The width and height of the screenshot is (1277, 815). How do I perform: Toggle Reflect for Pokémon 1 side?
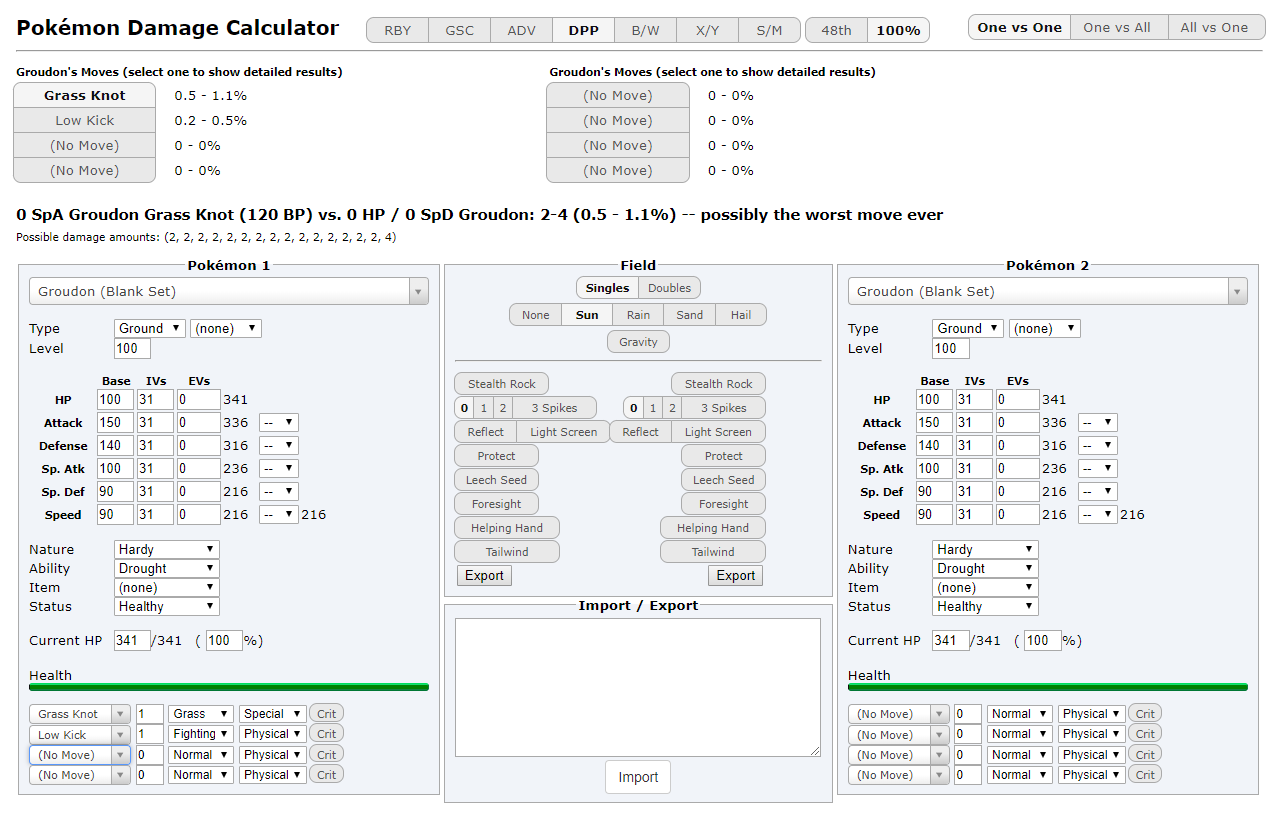(485, 432)
